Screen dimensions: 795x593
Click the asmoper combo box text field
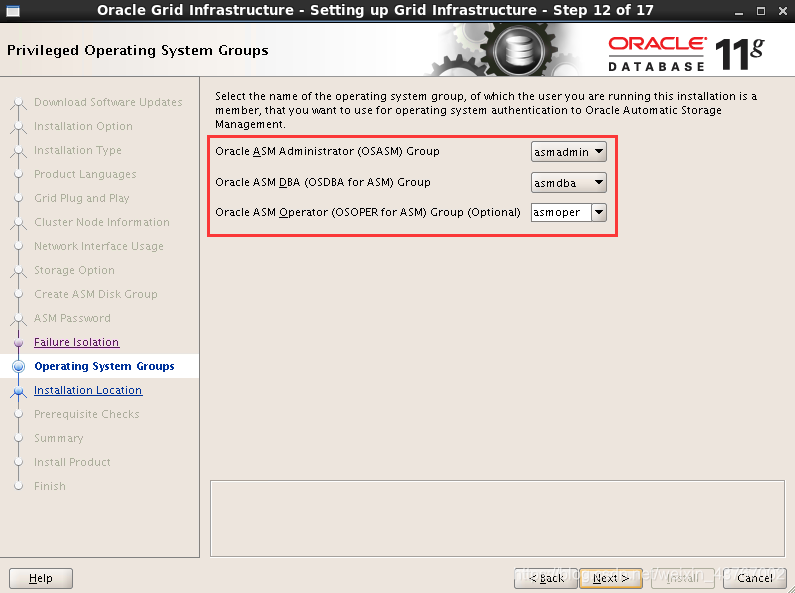coord(561,212)
